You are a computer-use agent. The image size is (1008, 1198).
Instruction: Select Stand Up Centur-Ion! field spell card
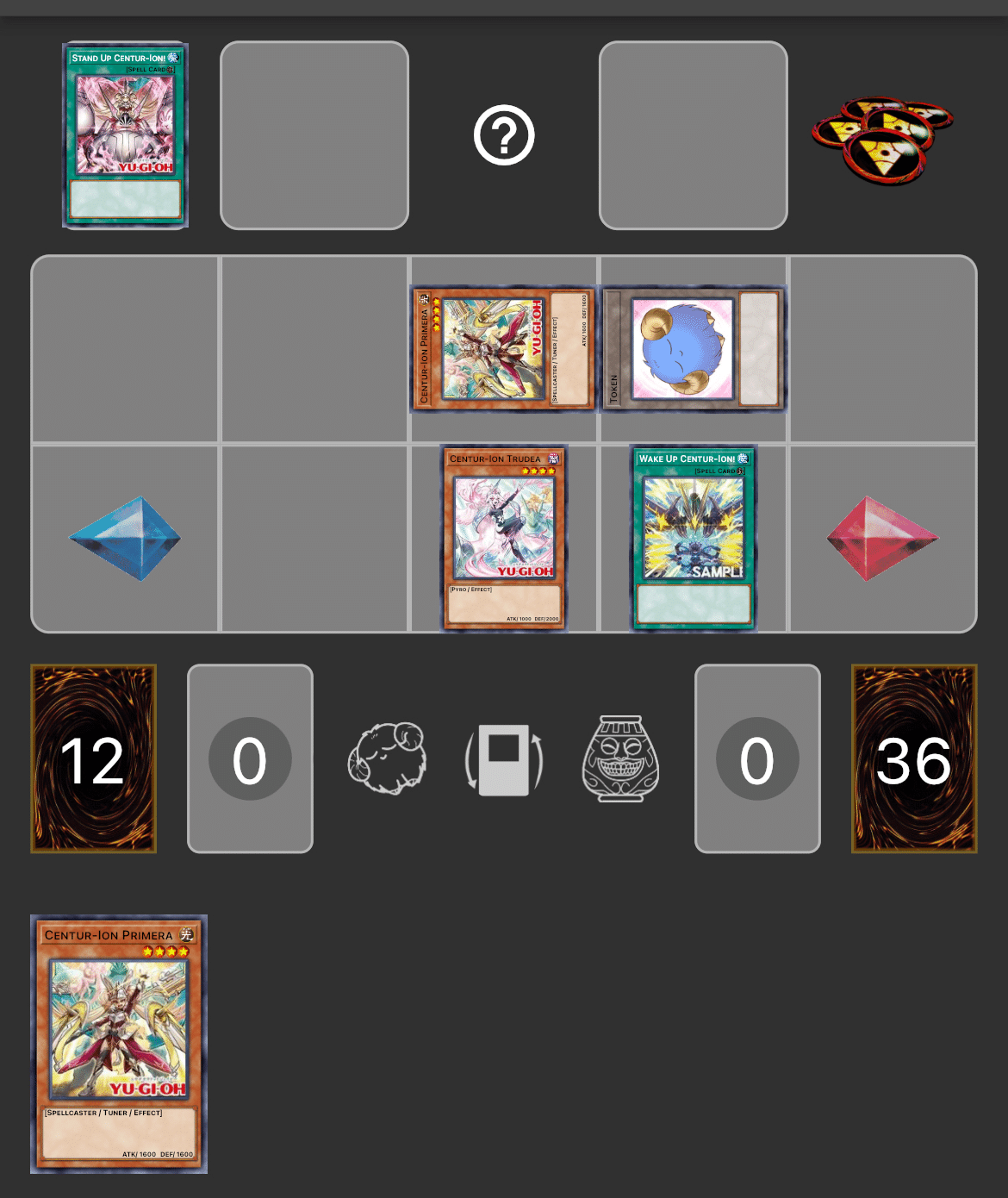(x=125, y=135)
